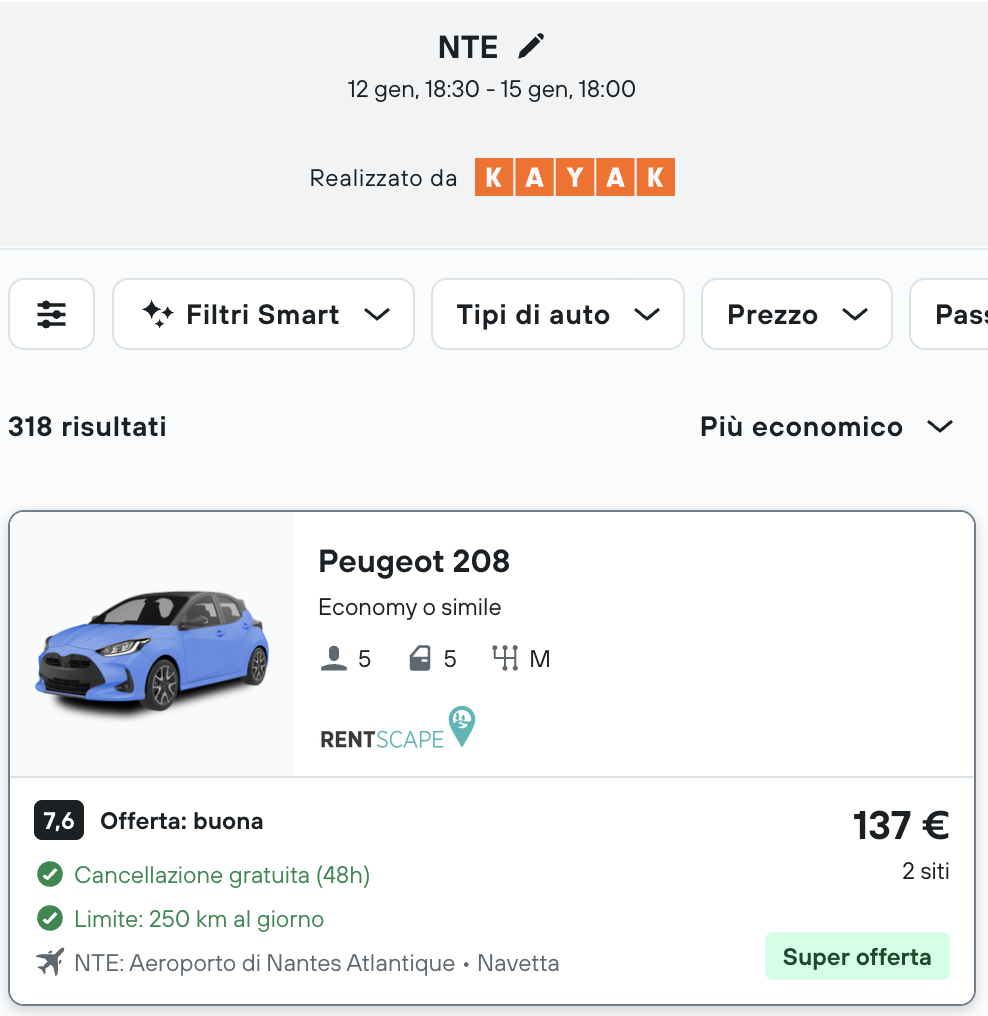988x1016 pixels.
Task: Click the KAYAK logo
Action: [574, 177]
